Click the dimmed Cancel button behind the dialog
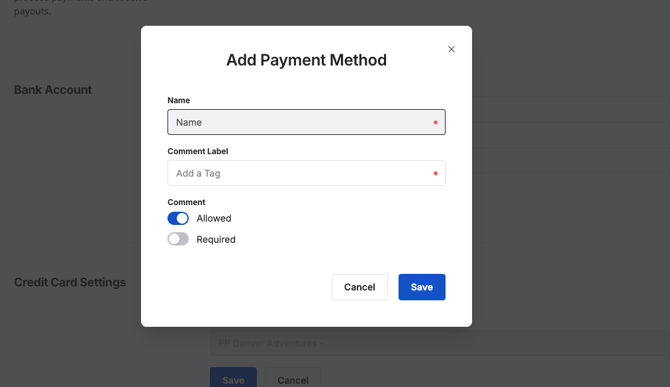This screenshot has height=387, width=670. click(x=293, y=378)
